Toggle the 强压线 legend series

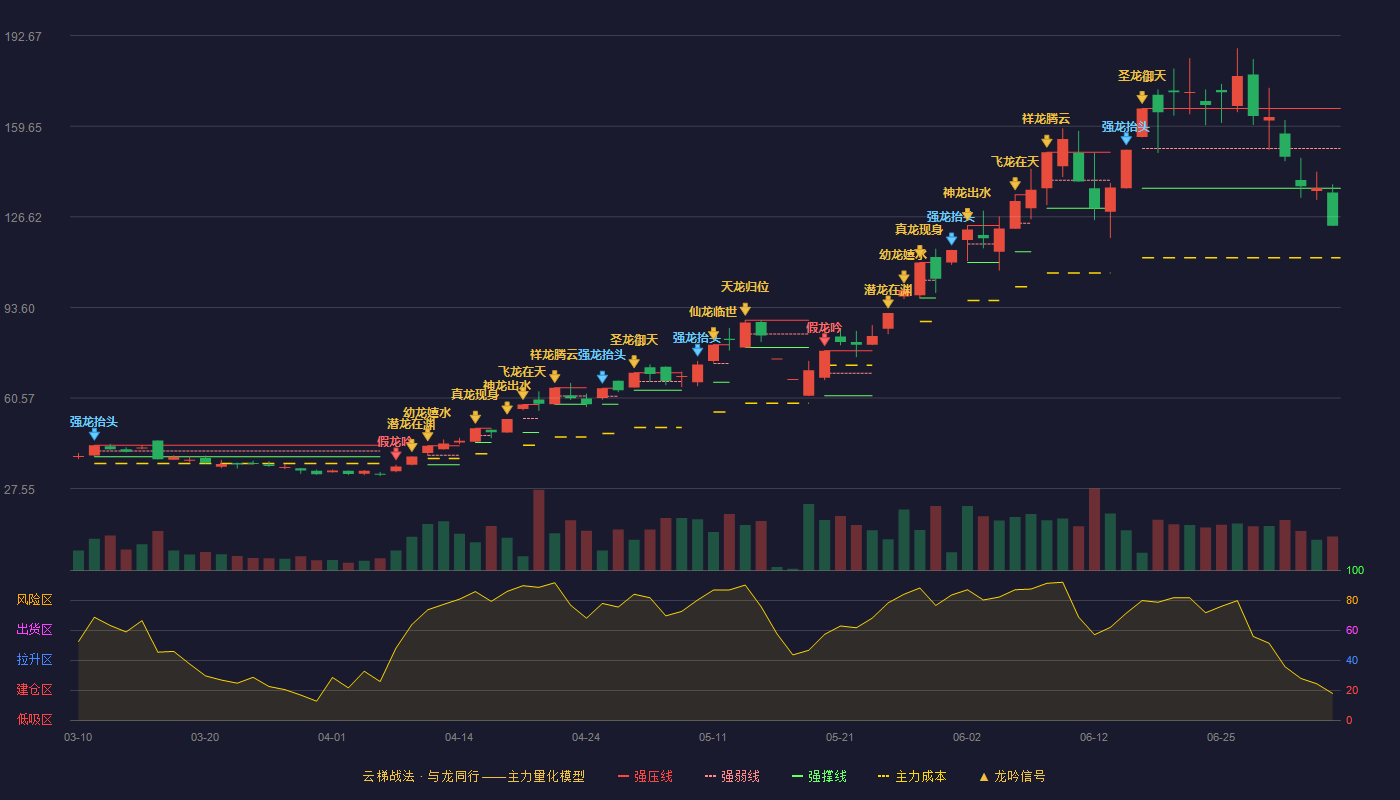pyautogui.click(x=645, y=776)
